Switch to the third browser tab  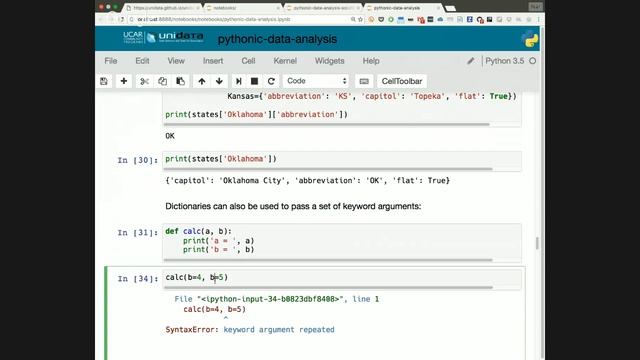tap(324, 8)
